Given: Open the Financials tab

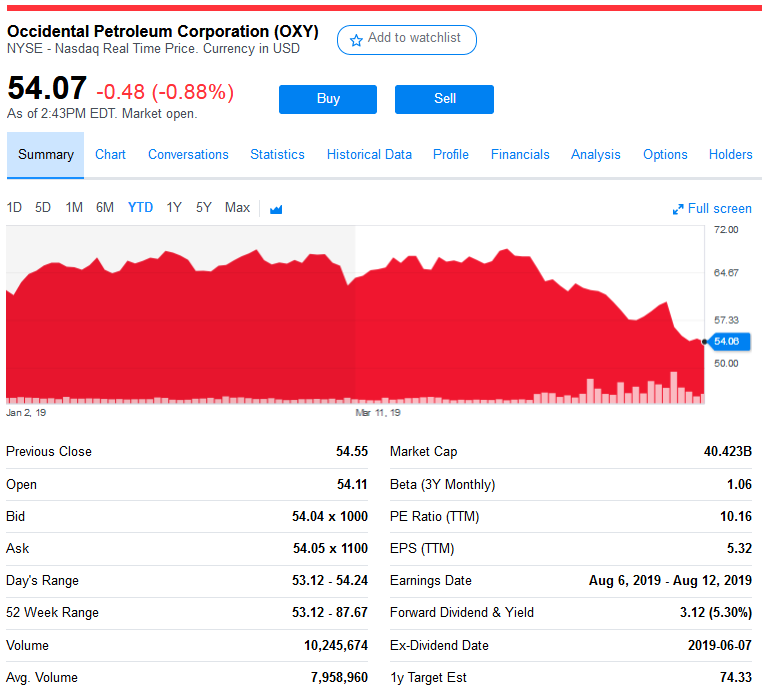Looking at the screenshot, I should coord(520,155).
